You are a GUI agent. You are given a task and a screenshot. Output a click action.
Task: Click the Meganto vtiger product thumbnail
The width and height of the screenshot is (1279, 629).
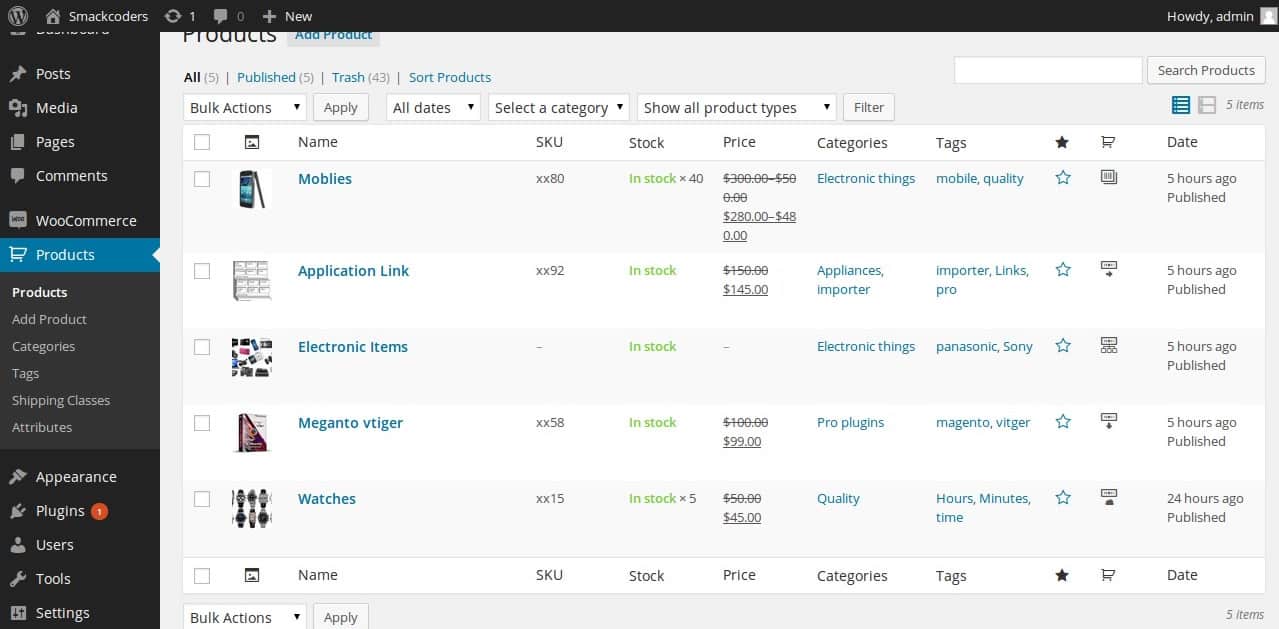(x=251, y=432)
